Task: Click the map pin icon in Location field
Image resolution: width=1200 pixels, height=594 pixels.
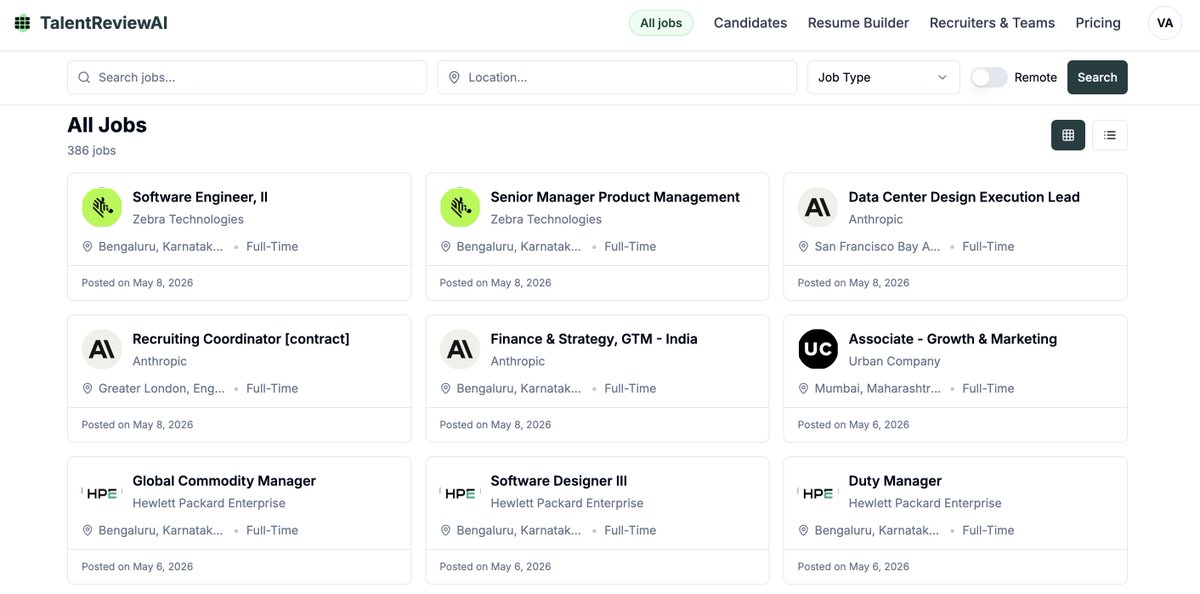Action: pyautogui.click(x=454, y=77)
